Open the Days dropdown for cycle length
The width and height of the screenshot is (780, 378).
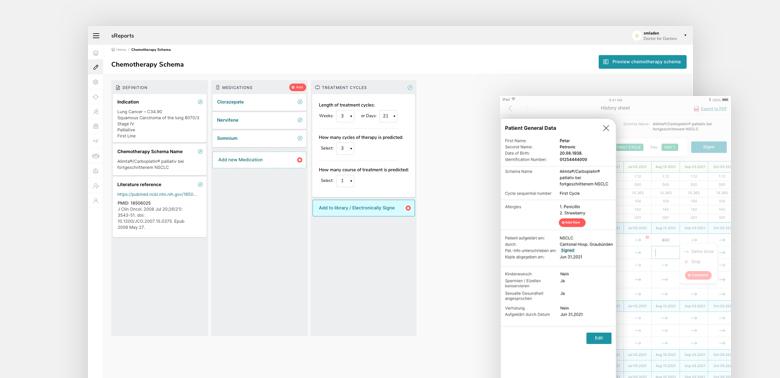tap(388, 116)
